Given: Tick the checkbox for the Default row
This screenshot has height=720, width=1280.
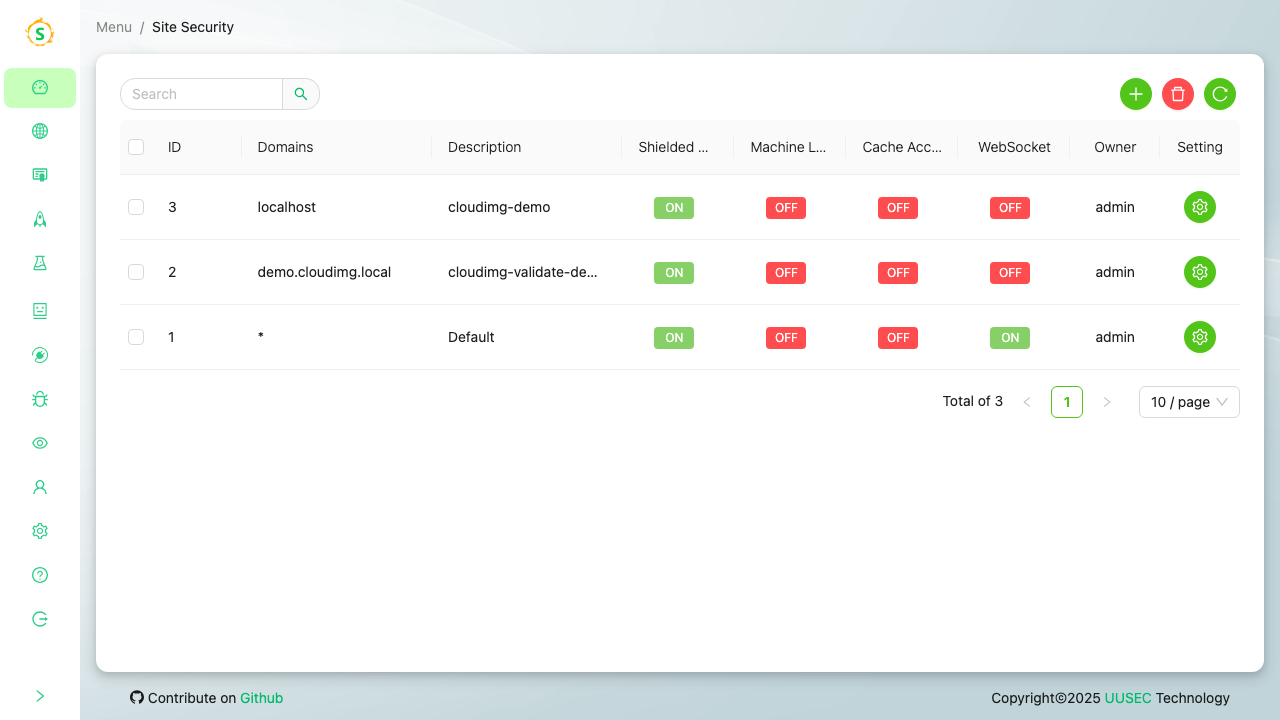Looking at the screenshot, I should point(136,337).
